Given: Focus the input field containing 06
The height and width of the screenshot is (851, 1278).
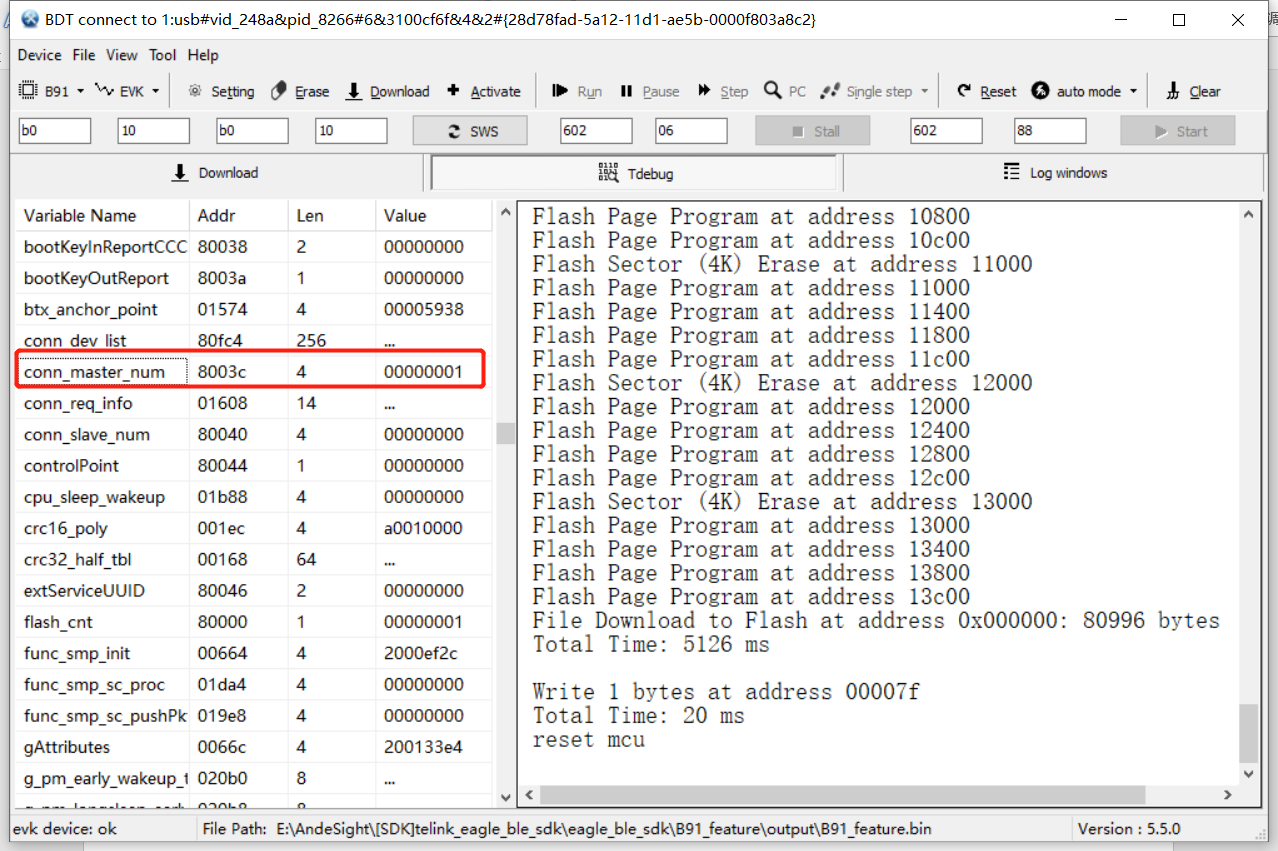Looking at the screenshot, I should 691,131.
